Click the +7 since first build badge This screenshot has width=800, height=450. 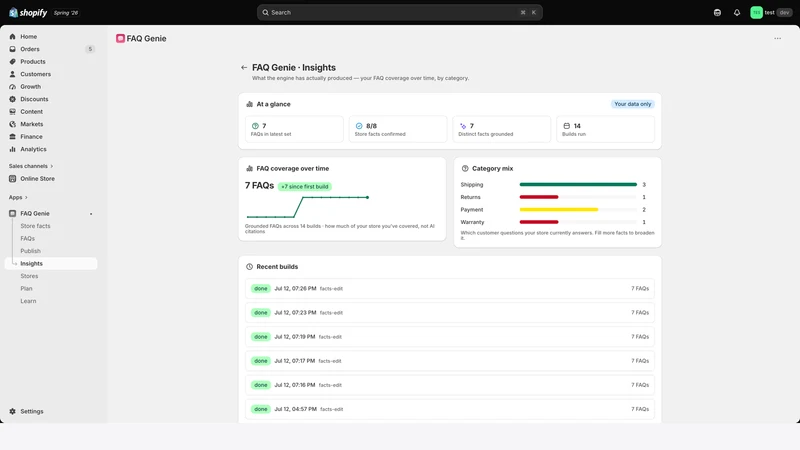pyautogui.click(x=305, y=187)
